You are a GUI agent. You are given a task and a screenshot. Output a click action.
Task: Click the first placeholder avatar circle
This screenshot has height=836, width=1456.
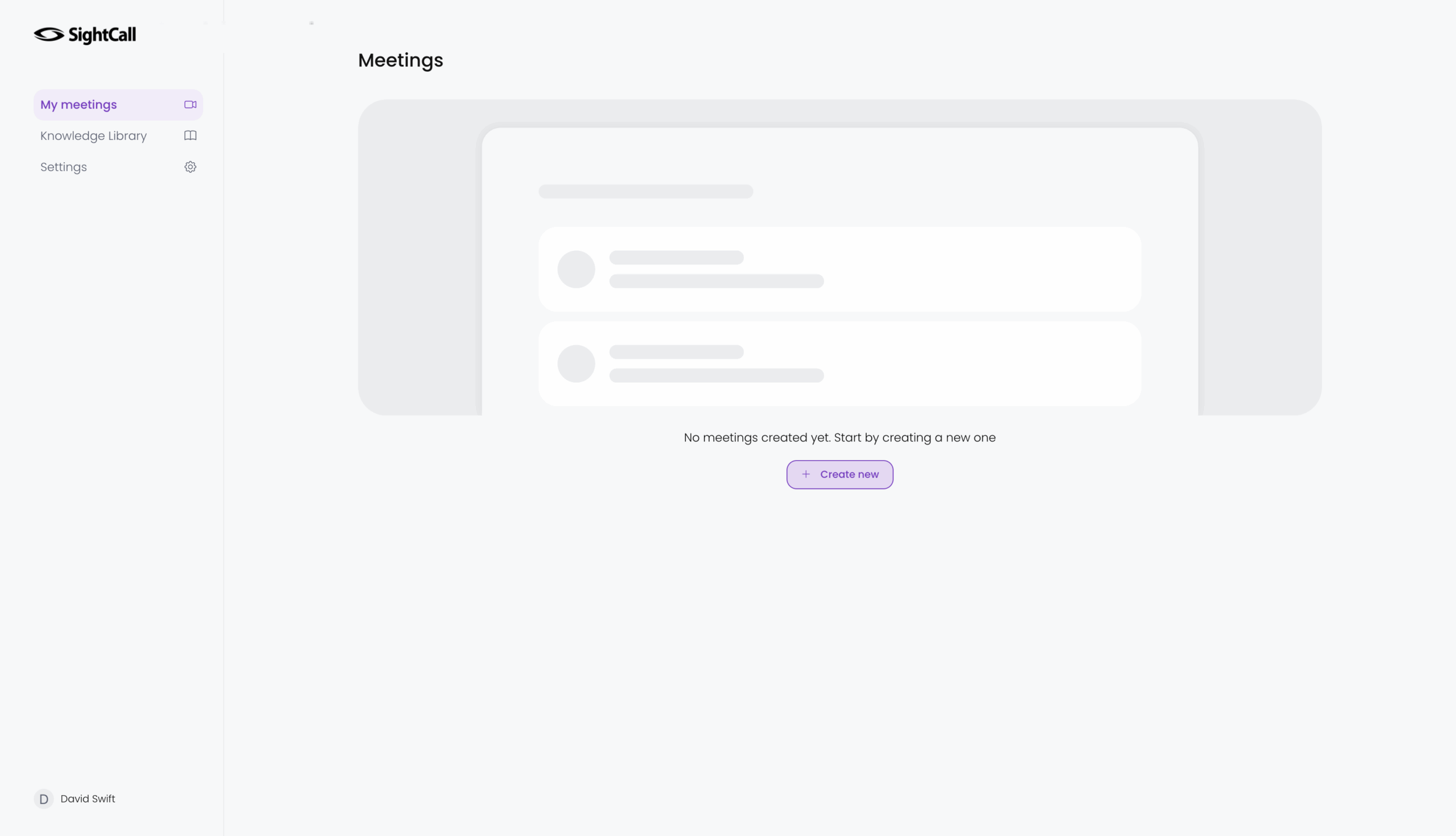pos(576,270)
